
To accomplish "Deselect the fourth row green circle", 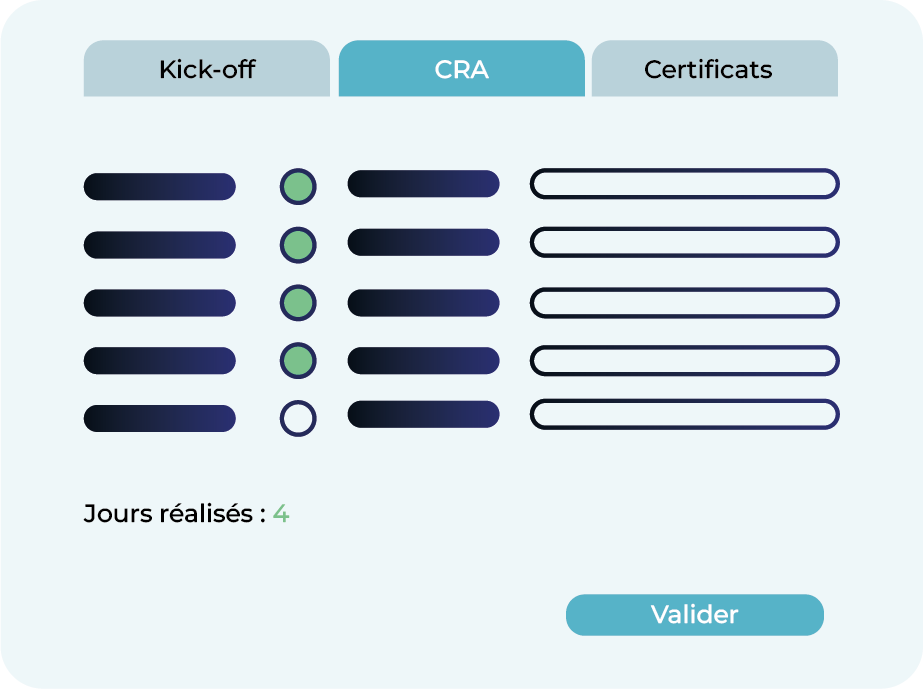I will [x=298, y=360].
